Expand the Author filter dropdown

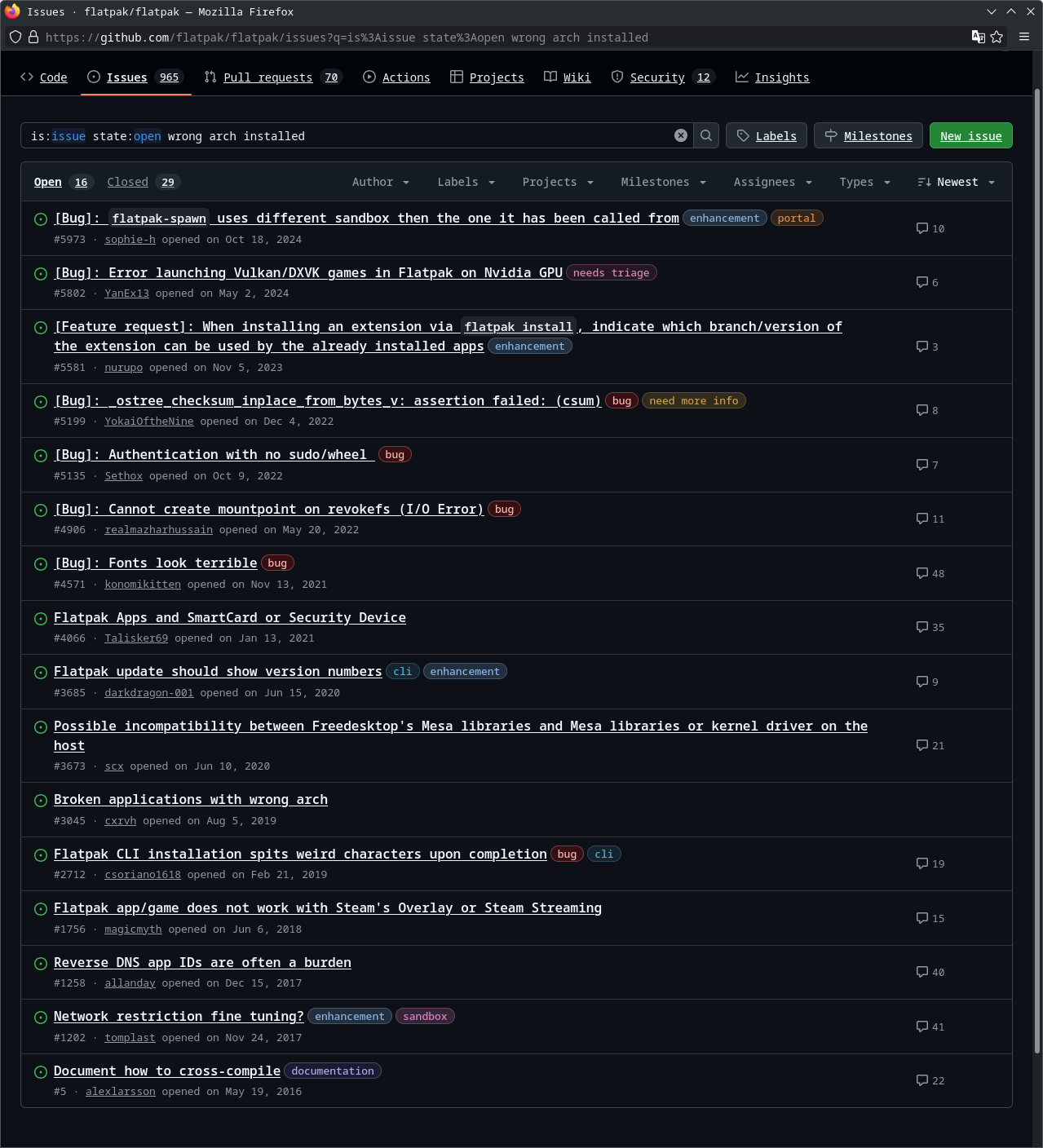coord(380,182)
